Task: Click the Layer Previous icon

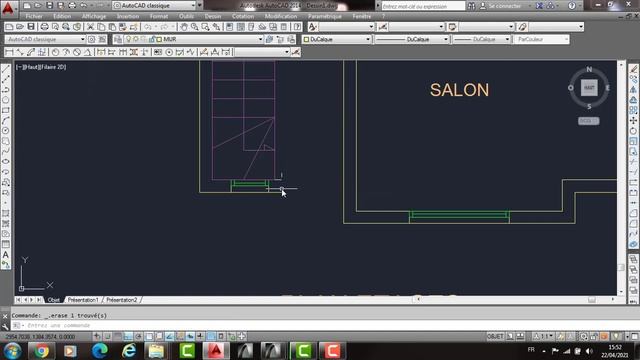Action: pyautogui.click(x=280, y=39)
